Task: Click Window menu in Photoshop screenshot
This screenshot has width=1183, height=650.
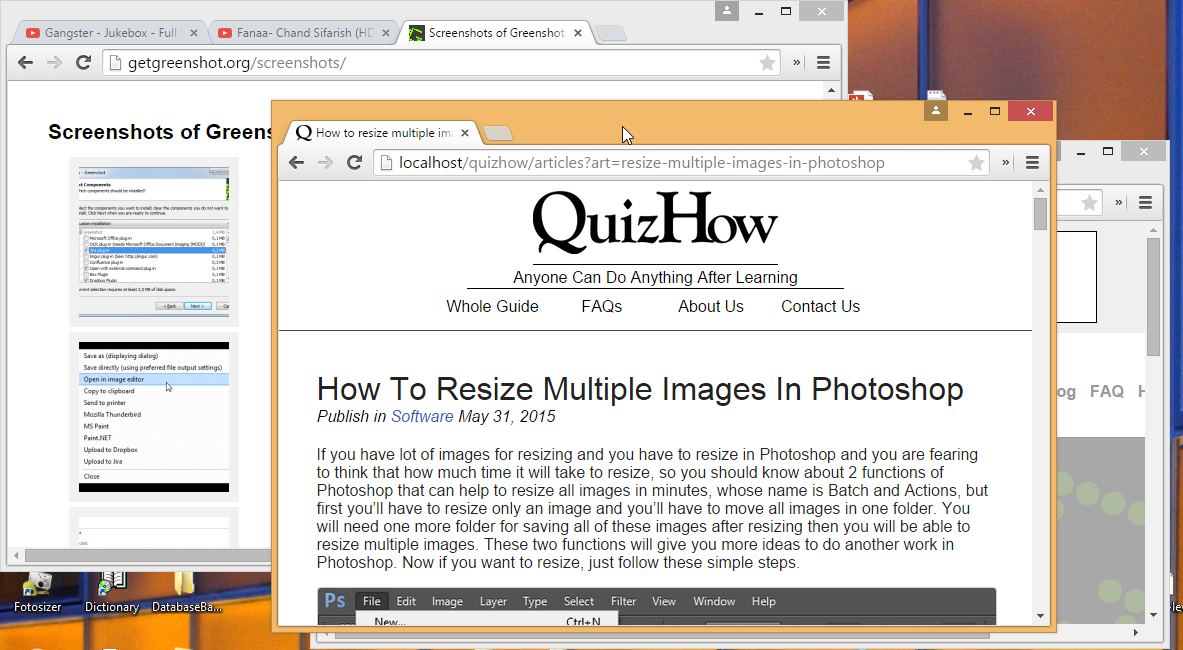Action: (714, 601)
